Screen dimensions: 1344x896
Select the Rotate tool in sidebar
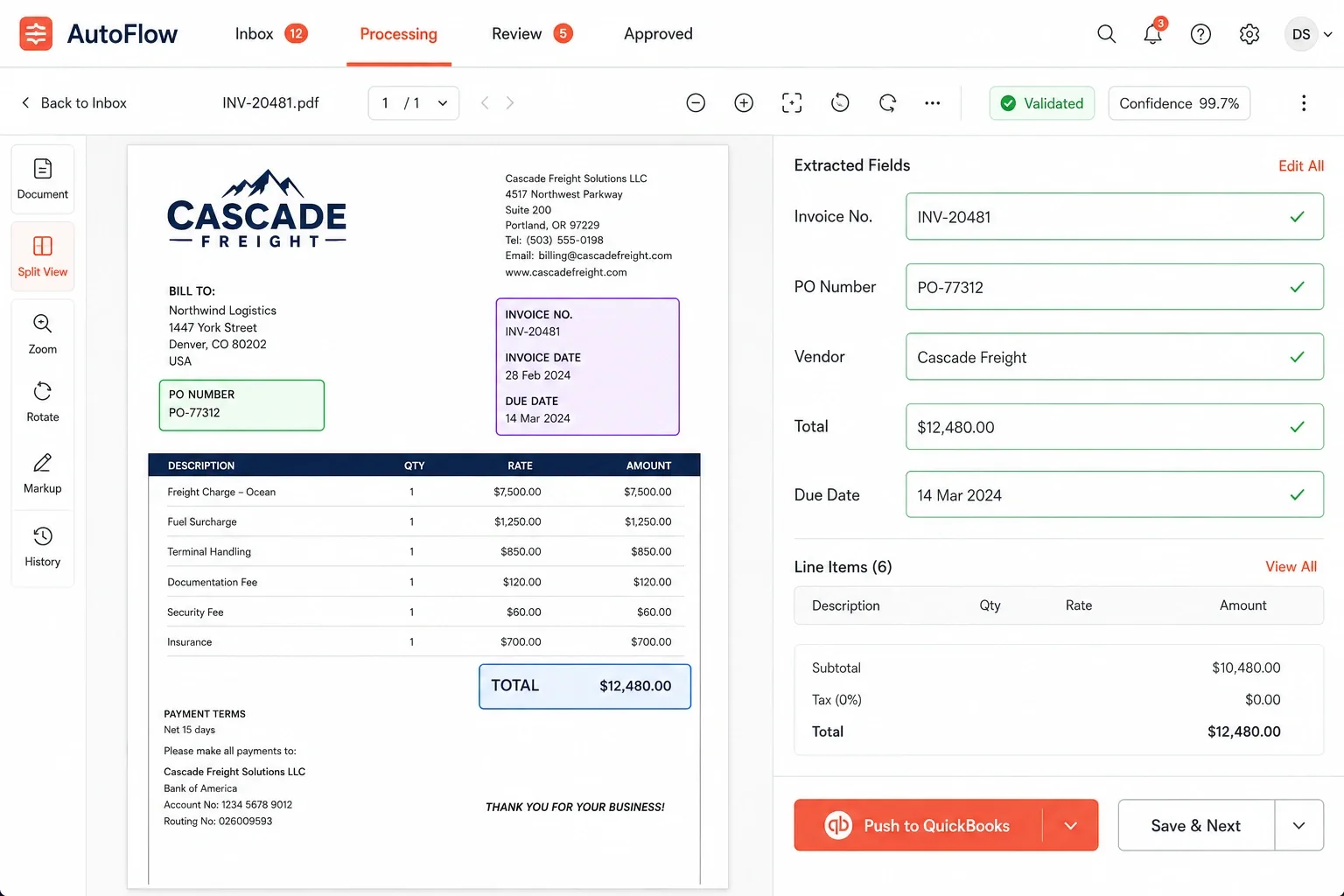(42, 402)
